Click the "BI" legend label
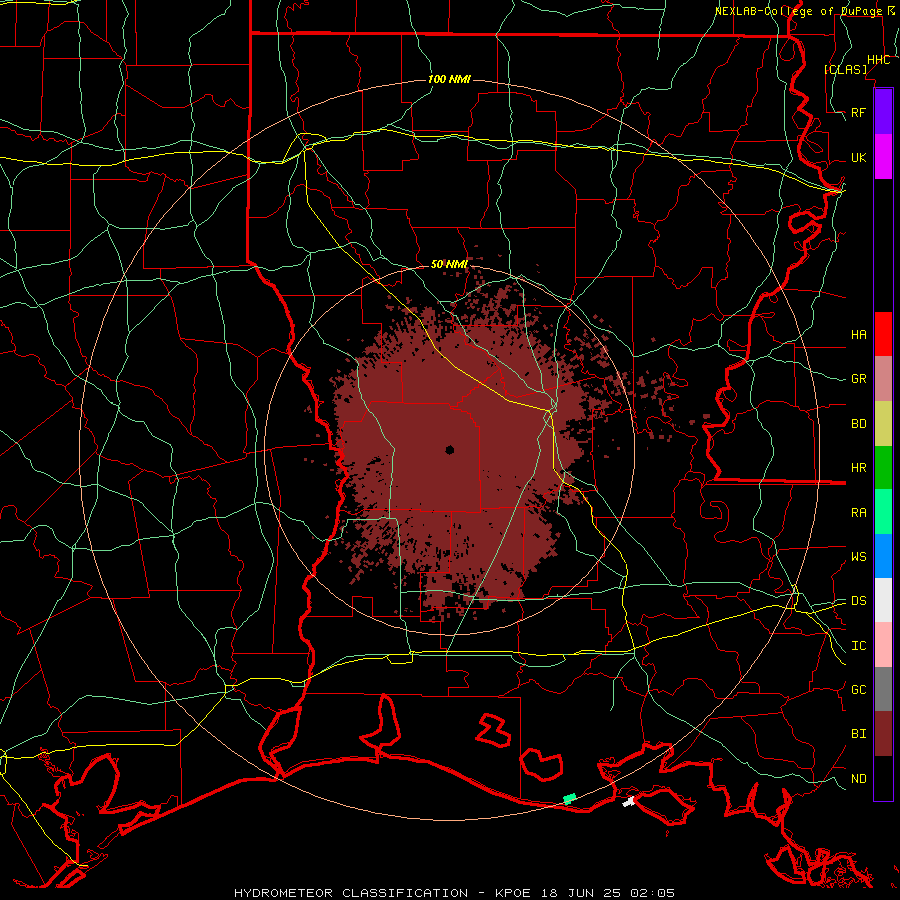 (x=858, y=734)
